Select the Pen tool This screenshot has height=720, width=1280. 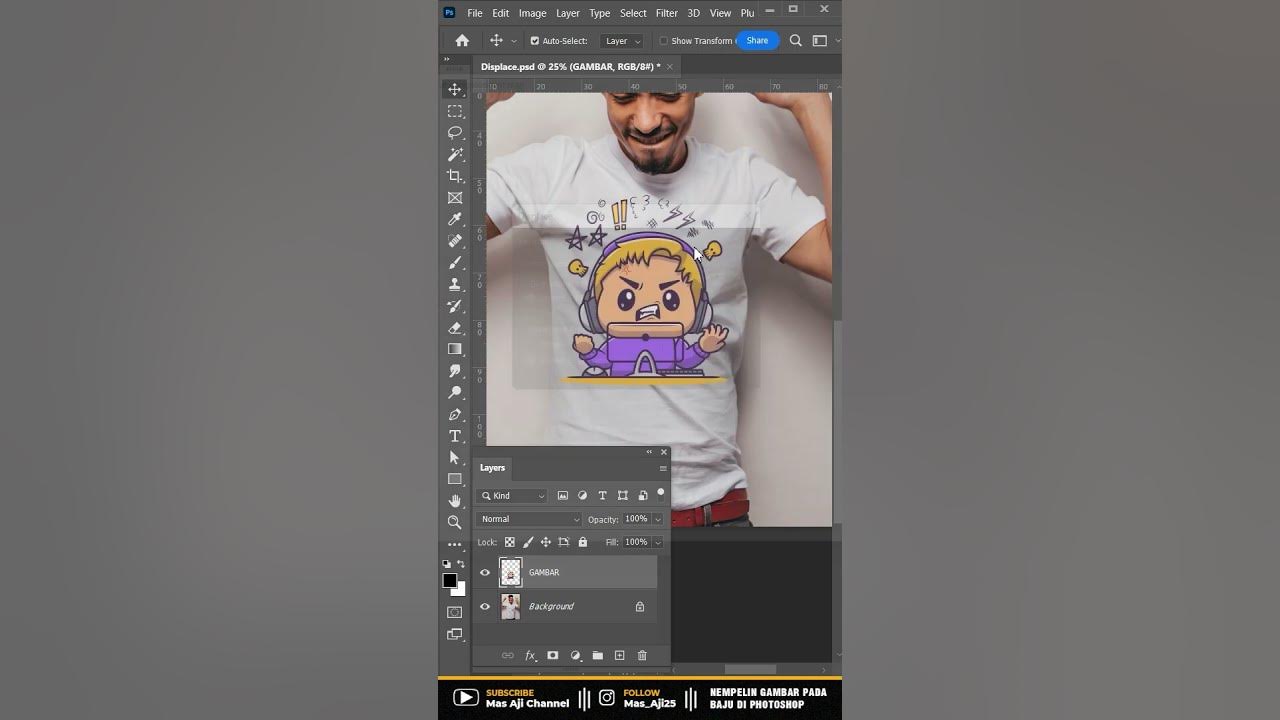(x=455, y=415)
